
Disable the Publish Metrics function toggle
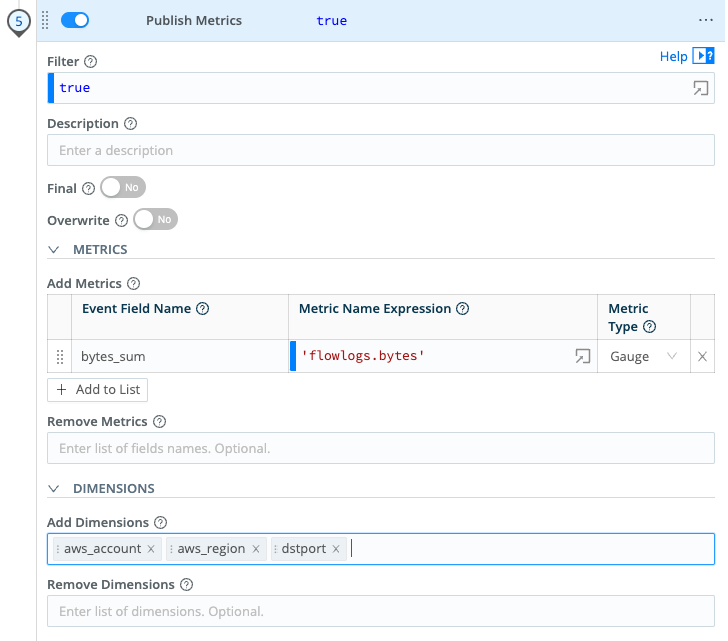pyautogui.click(x=75, y=20)
